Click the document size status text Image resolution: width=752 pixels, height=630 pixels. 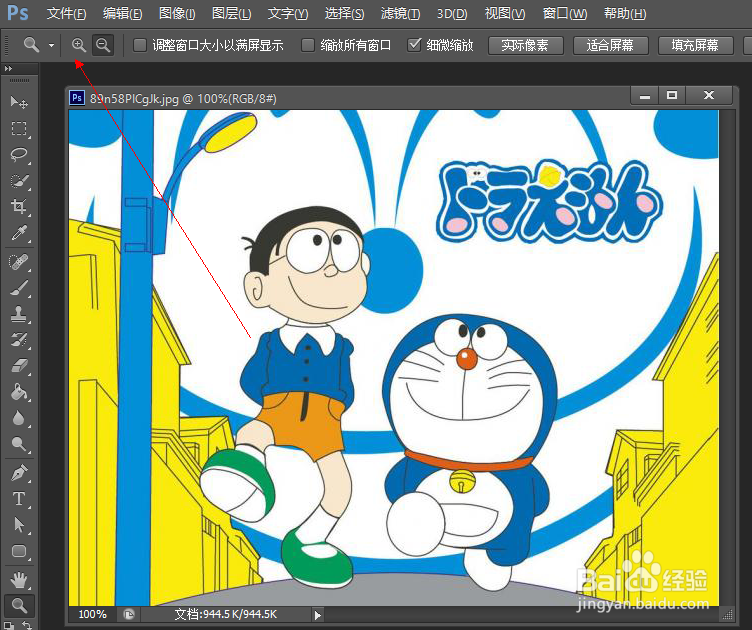pyautogui.click(x=225, y=614)
